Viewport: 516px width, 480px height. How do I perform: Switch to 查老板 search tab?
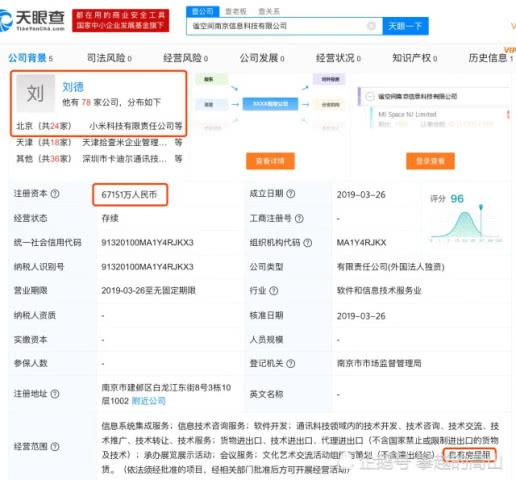tap(236, 11)
